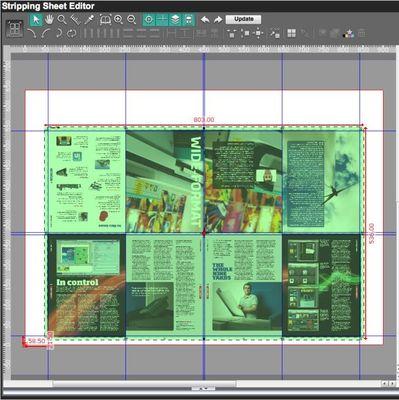
Task: Toggle the guide lines display button
Action: [x=162, y=20]
